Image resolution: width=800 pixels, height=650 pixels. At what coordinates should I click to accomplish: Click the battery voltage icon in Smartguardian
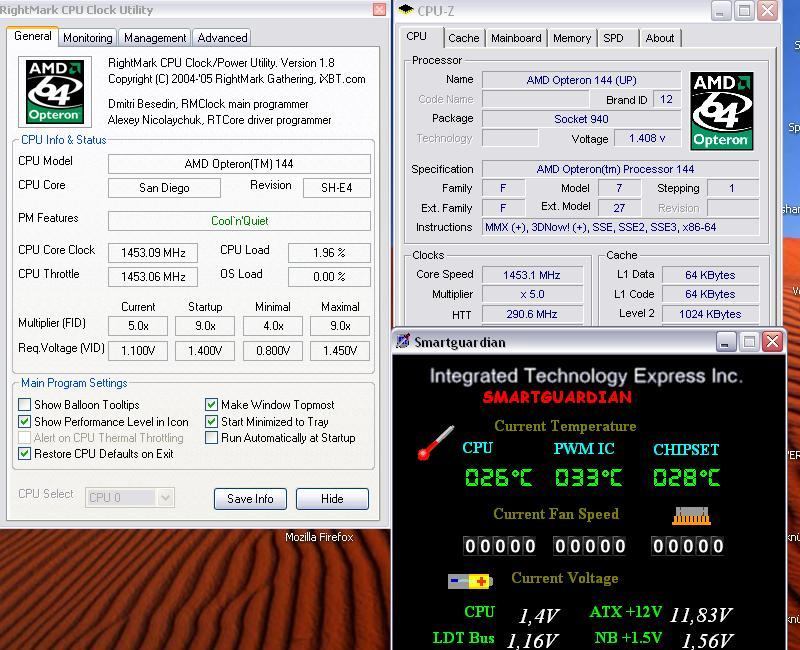(x=470, y=581)
